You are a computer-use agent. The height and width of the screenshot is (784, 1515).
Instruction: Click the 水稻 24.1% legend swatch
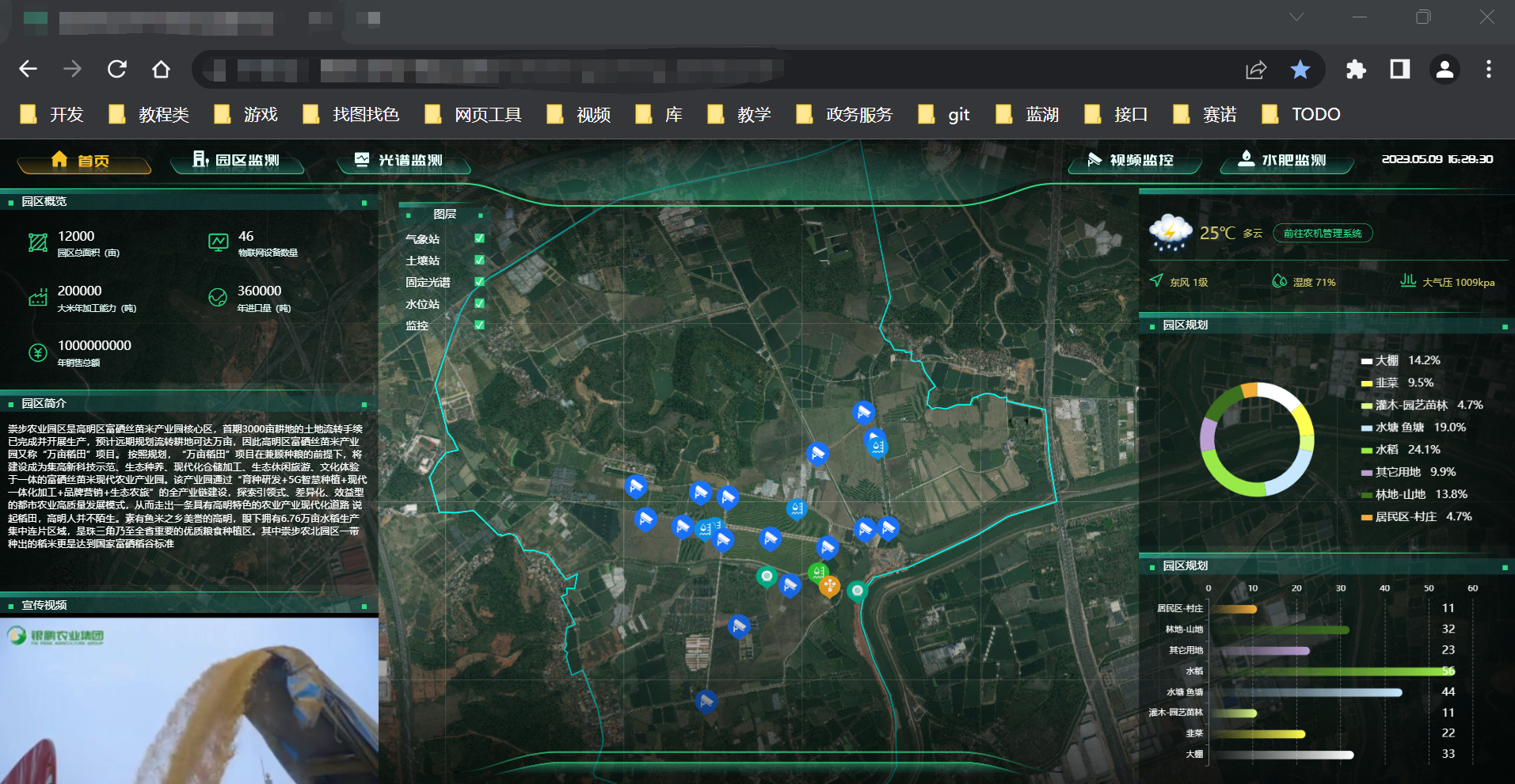coord(1366,450)
